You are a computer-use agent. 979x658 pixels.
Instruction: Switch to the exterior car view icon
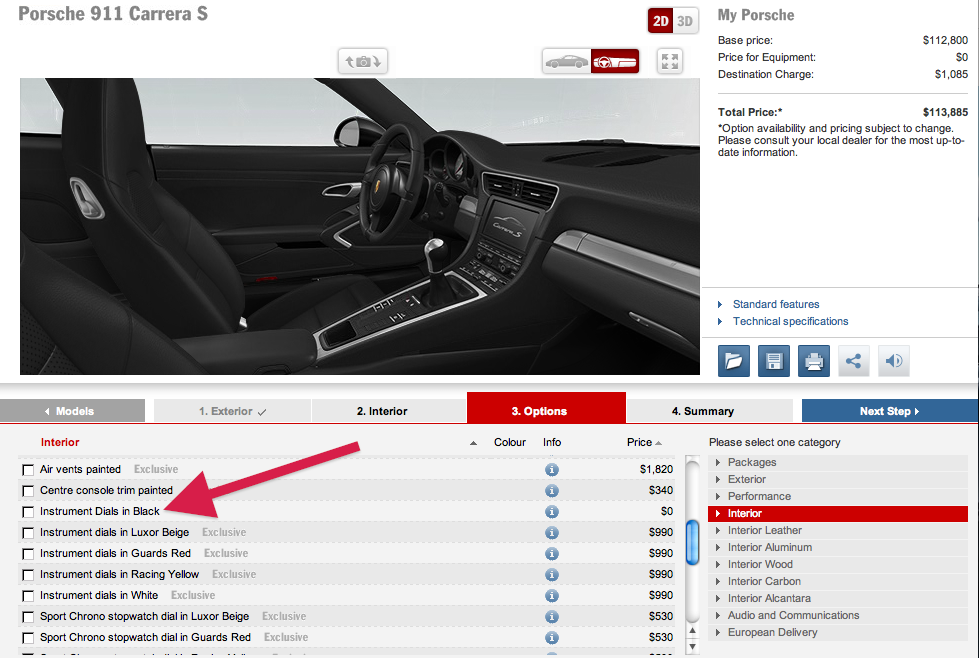pyautogui.click(x=566, y=62)
